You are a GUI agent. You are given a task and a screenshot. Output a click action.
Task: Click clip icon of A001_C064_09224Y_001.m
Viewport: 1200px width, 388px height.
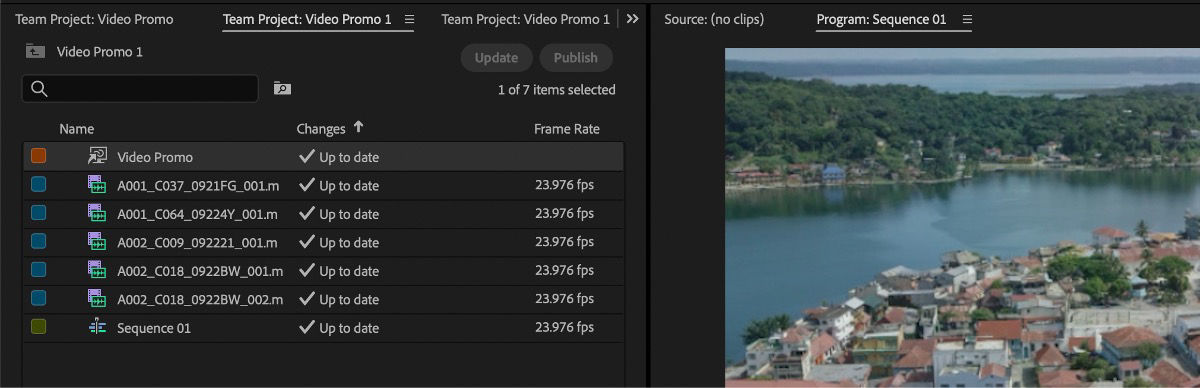97,213
